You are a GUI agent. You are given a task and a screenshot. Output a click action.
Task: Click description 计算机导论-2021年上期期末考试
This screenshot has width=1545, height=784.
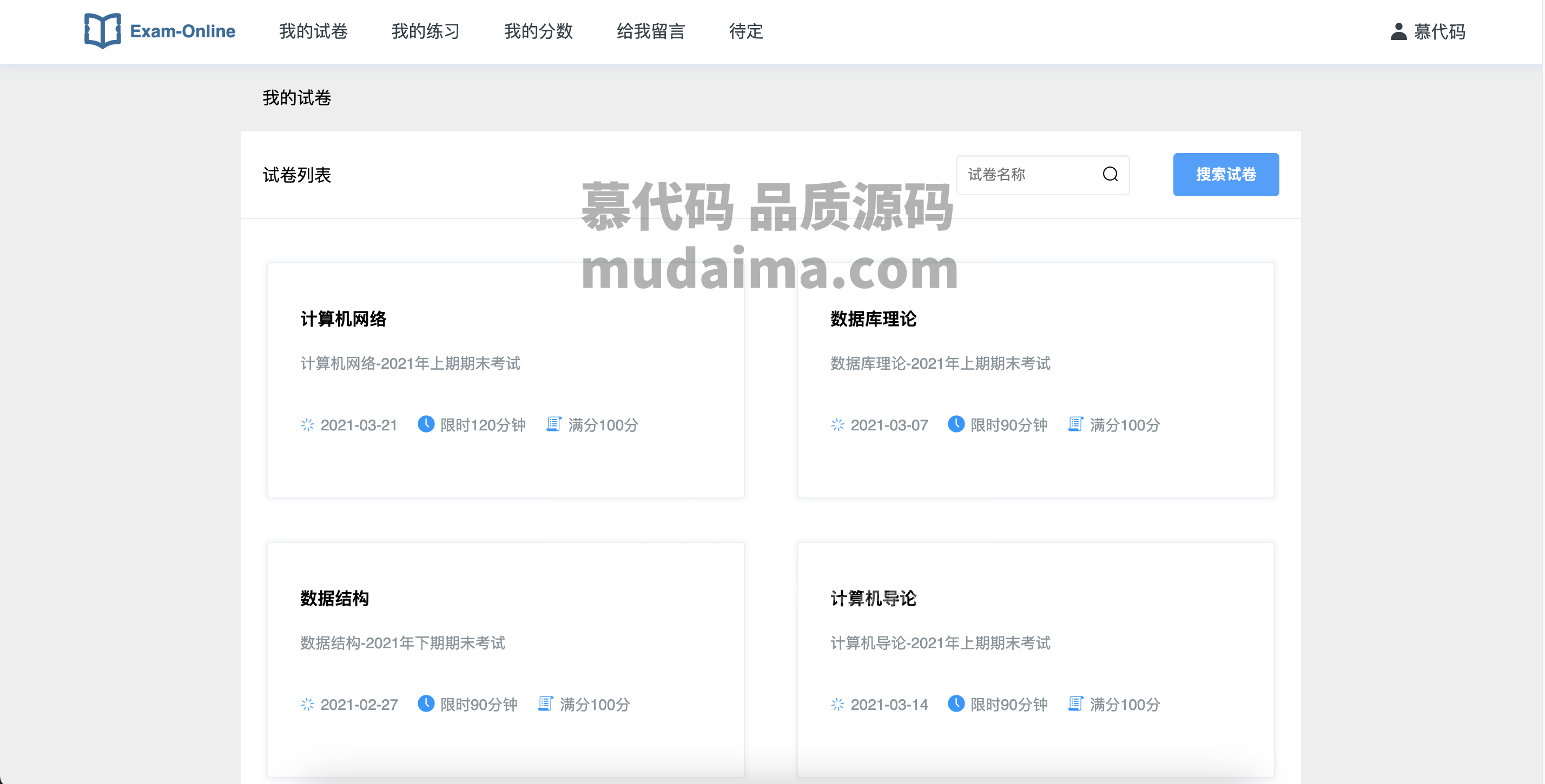[940, 642]
